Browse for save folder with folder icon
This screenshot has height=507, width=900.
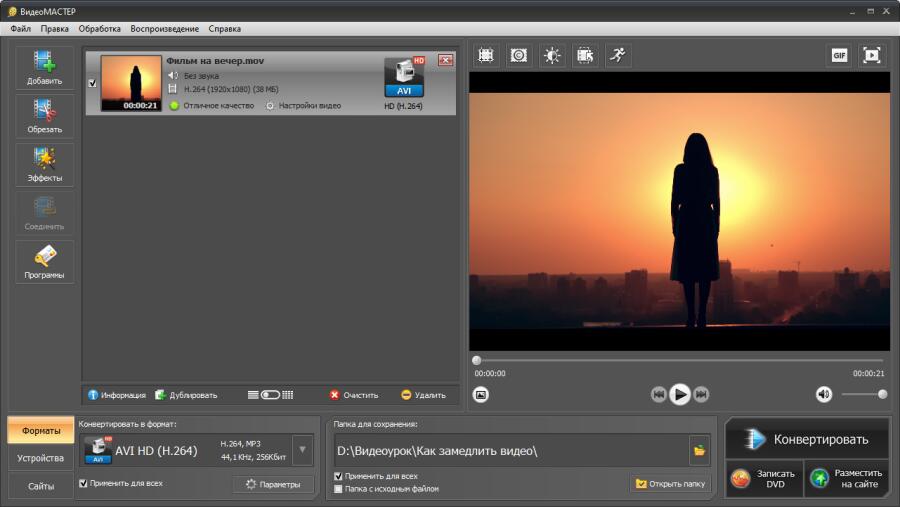(x=698, y=451)
